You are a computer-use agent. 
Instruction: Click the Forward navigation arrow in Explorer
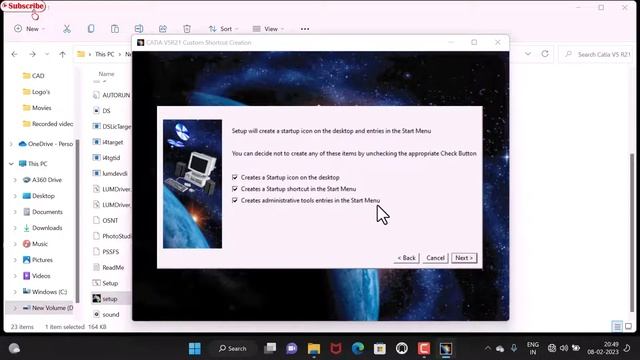(32, 54)
